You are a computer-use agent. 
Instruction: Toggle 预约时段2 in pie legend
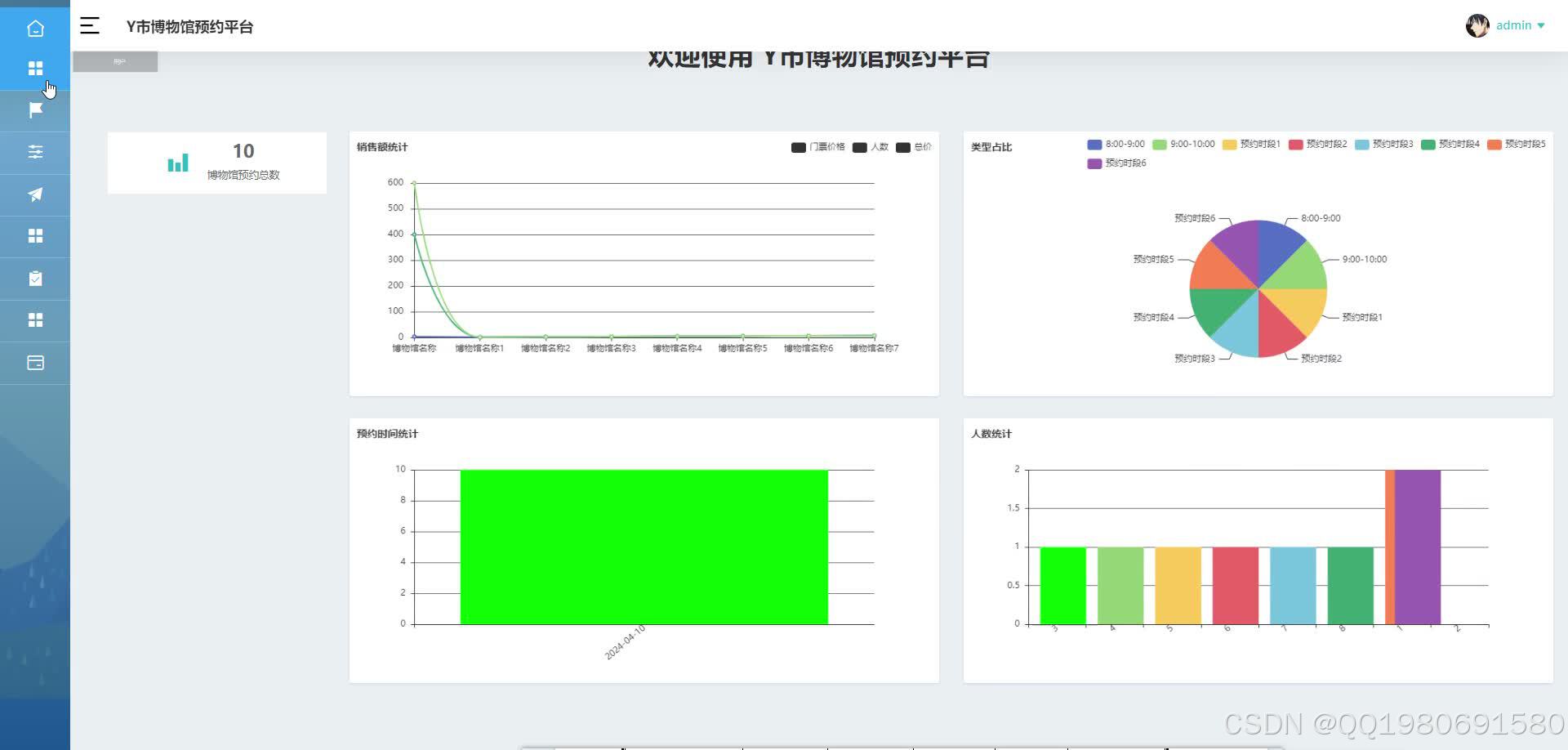click(x=1318, y=144)
